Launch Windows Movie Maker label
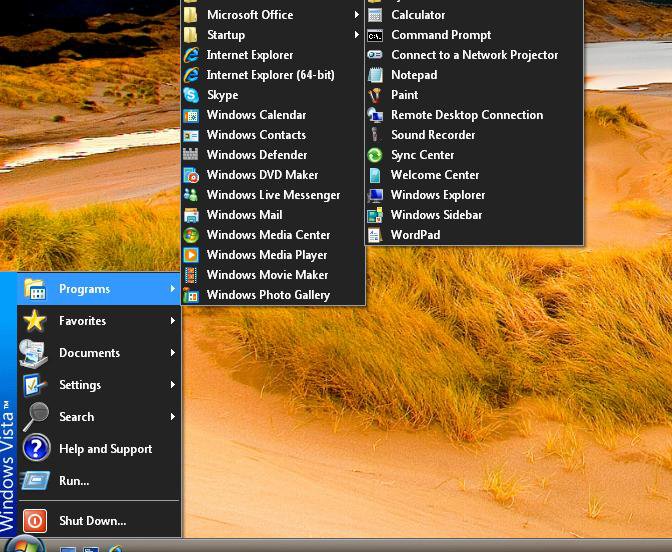This screenshot has height=552, width=672. (267, 275)
